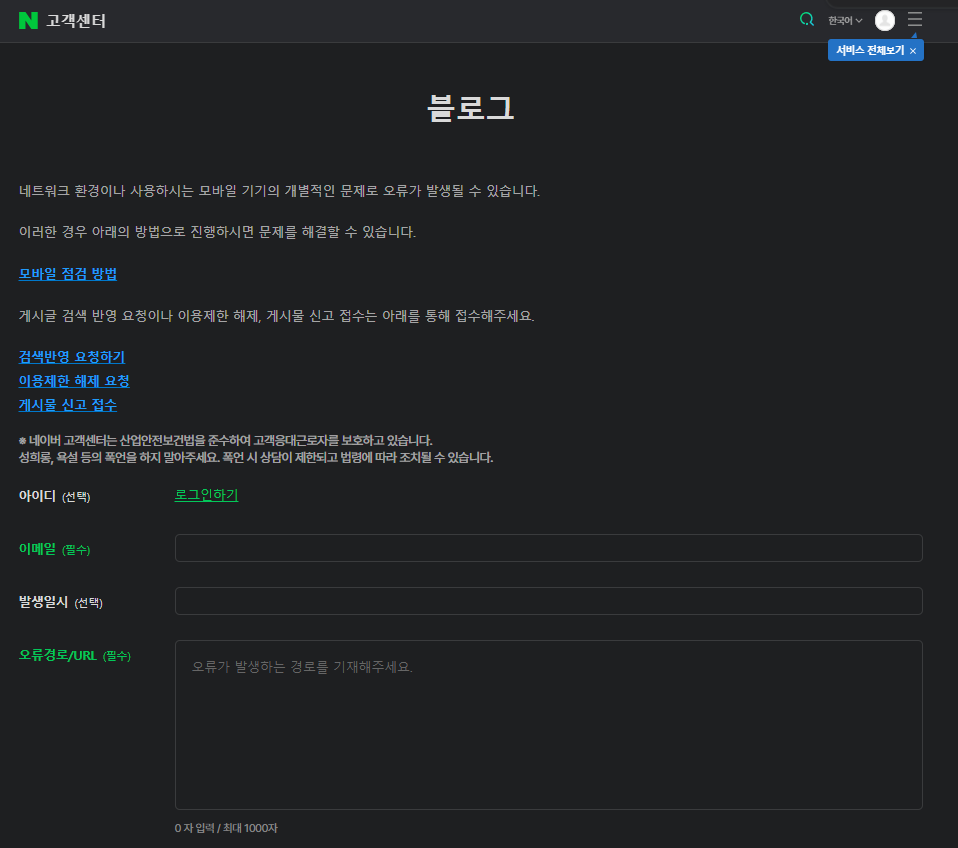
Task: Click the '0 자 입력 / 최대 1000자' counter
Action: point(226,828)
